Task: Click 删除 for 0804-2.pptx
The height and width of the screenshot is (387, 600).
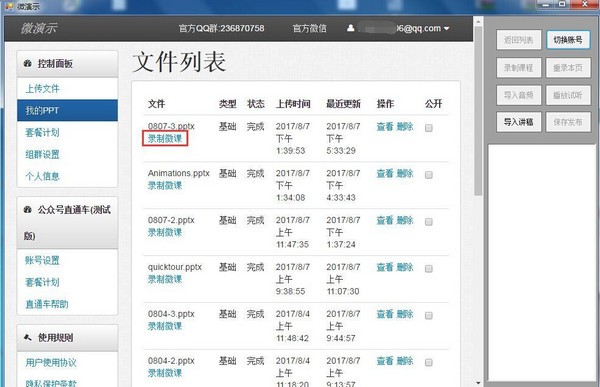Action: pos(405,361)
